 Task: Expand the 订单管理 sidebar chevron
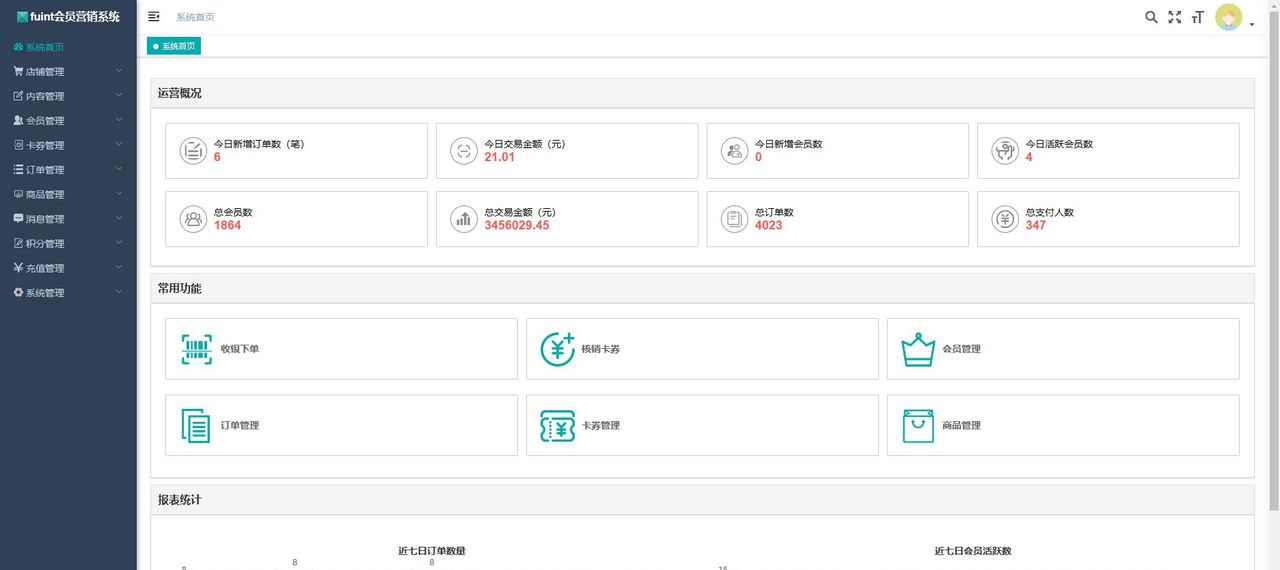click(119, 169)
